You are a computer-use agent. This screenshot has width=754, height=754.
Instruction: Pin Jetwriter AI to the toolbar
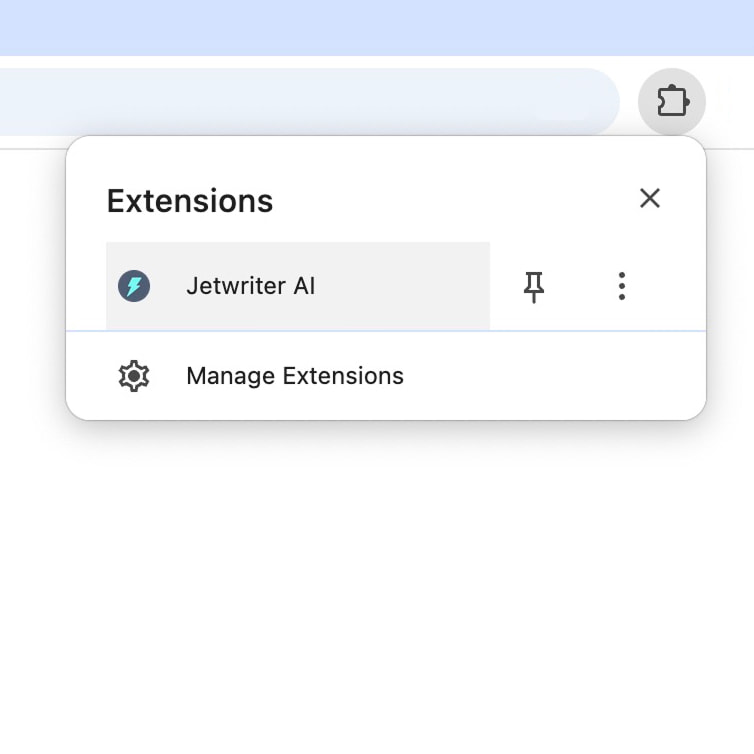(x=534, y=287)
